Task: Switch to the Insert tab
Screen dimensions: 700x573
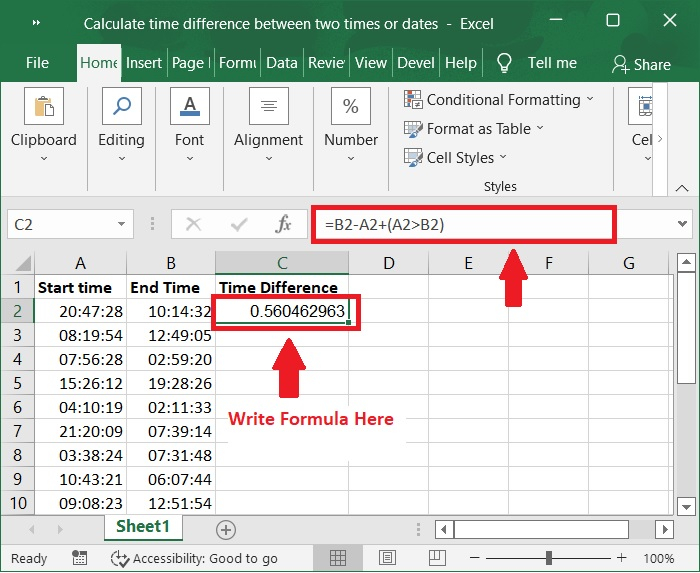Action: pos(144,63)
